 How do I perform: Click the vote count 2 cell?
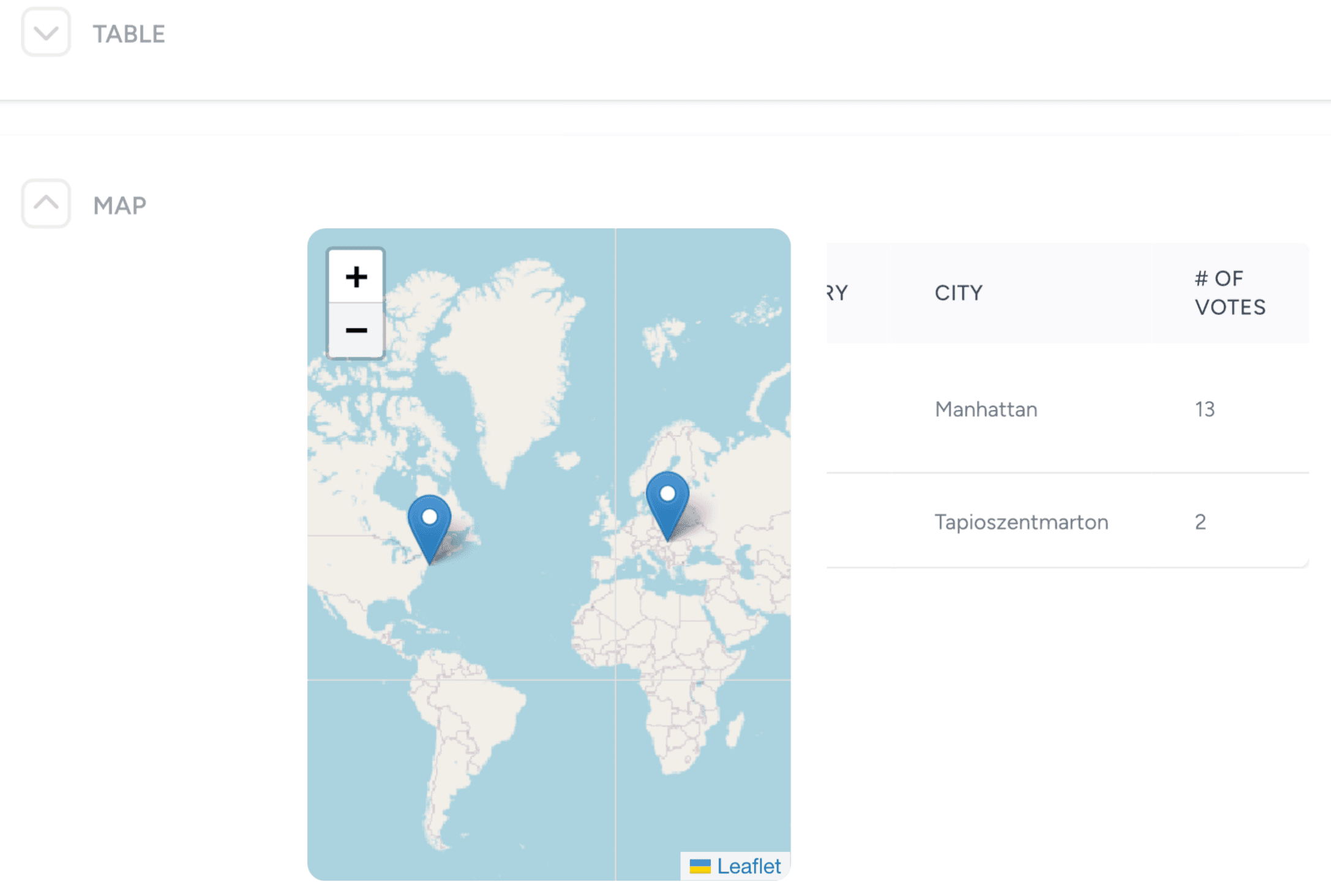click(1200, 521)
